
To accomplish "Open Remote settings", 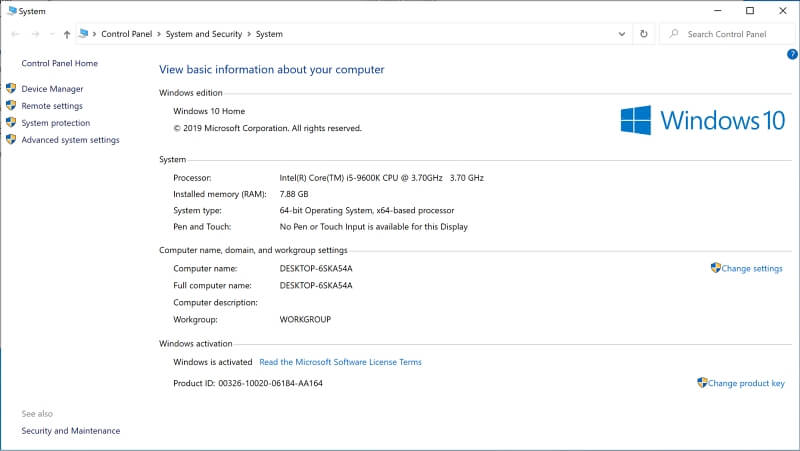I will click(52, 106).
